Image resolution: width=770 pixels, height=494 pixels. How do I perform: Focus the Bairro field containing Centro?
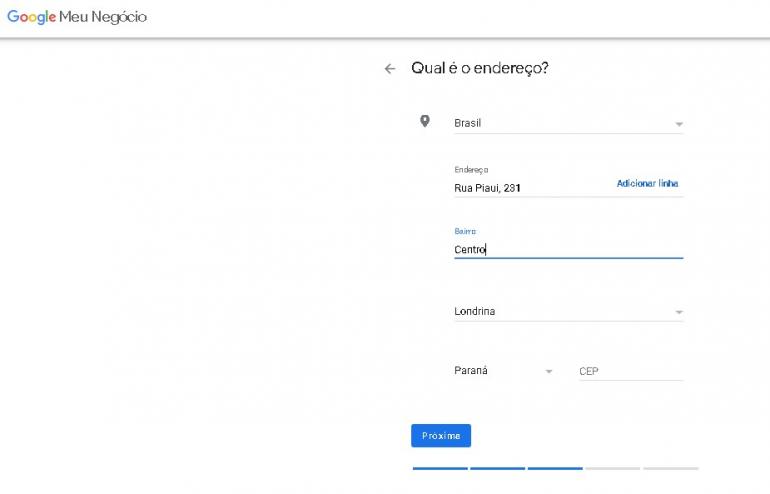click(x=567, y=249)
